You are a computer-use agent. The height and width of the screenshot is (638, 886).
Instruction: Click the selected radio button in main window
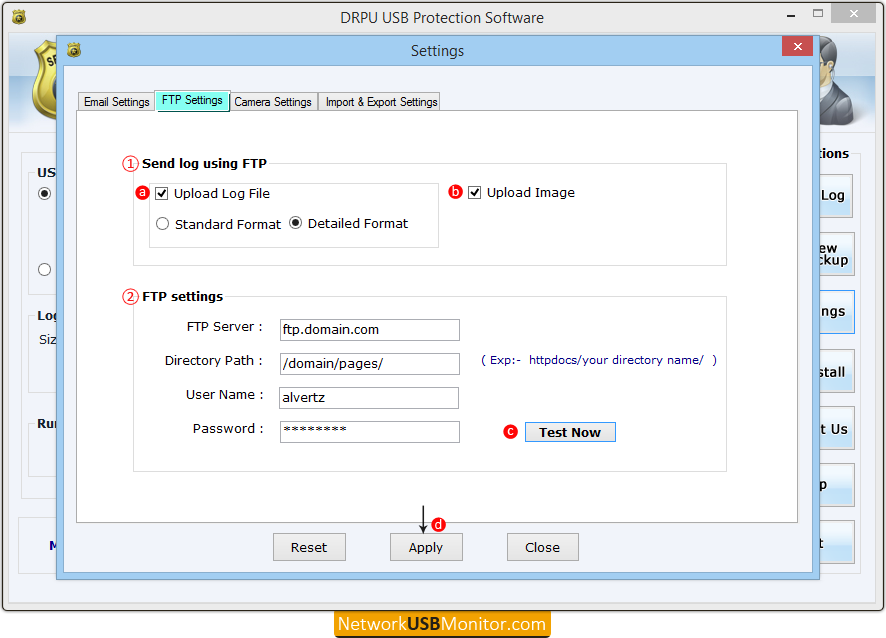tap(45, 194)
